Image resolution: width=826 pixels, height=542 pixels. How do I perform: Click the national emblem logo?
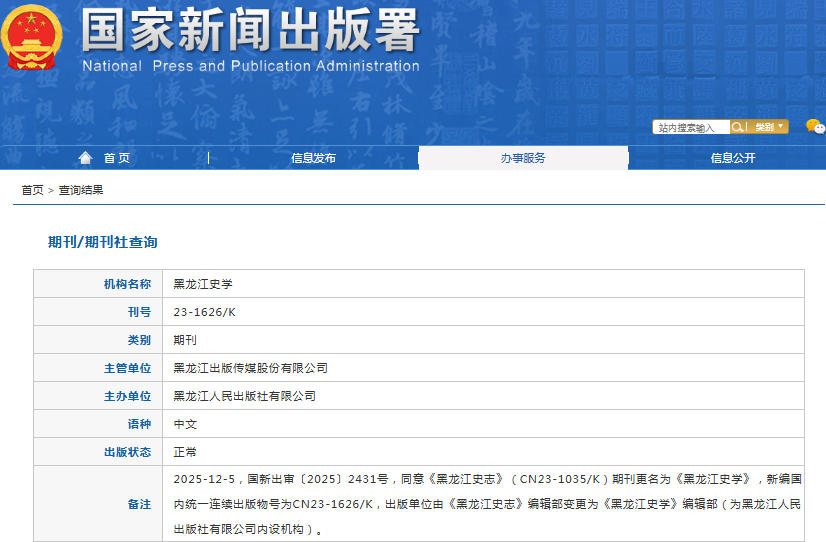[x=32, y=37]
